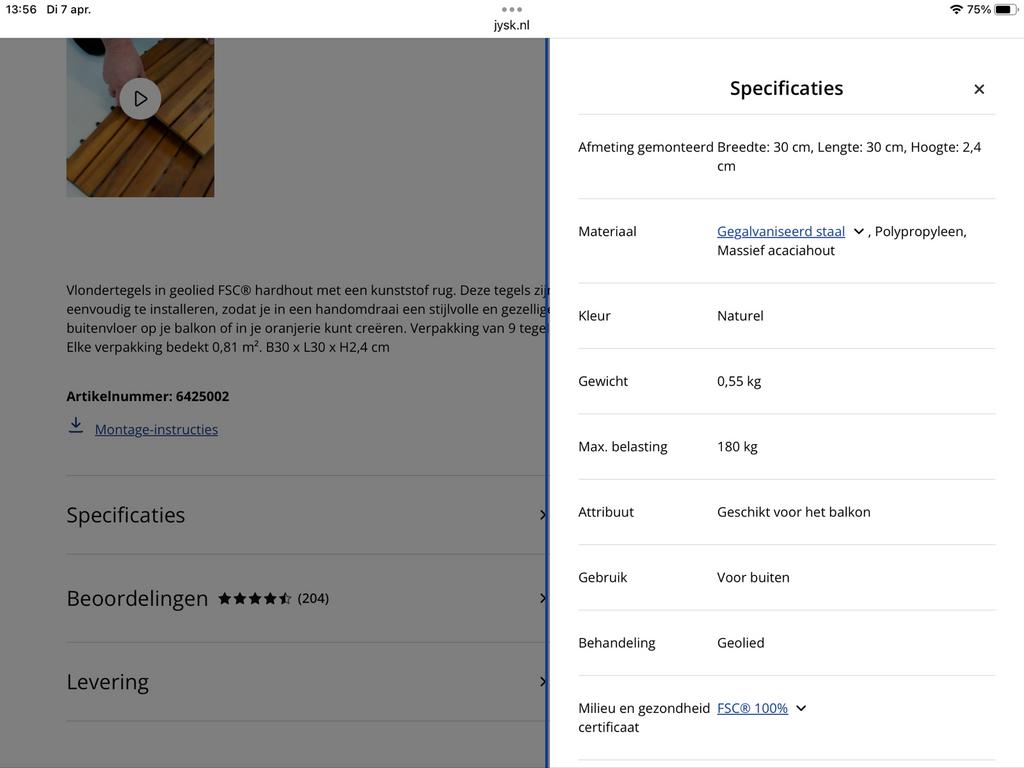This screenshot has height=768, width=1024.
Task: Close the Specificaties panel
Action: pos(979,89)
